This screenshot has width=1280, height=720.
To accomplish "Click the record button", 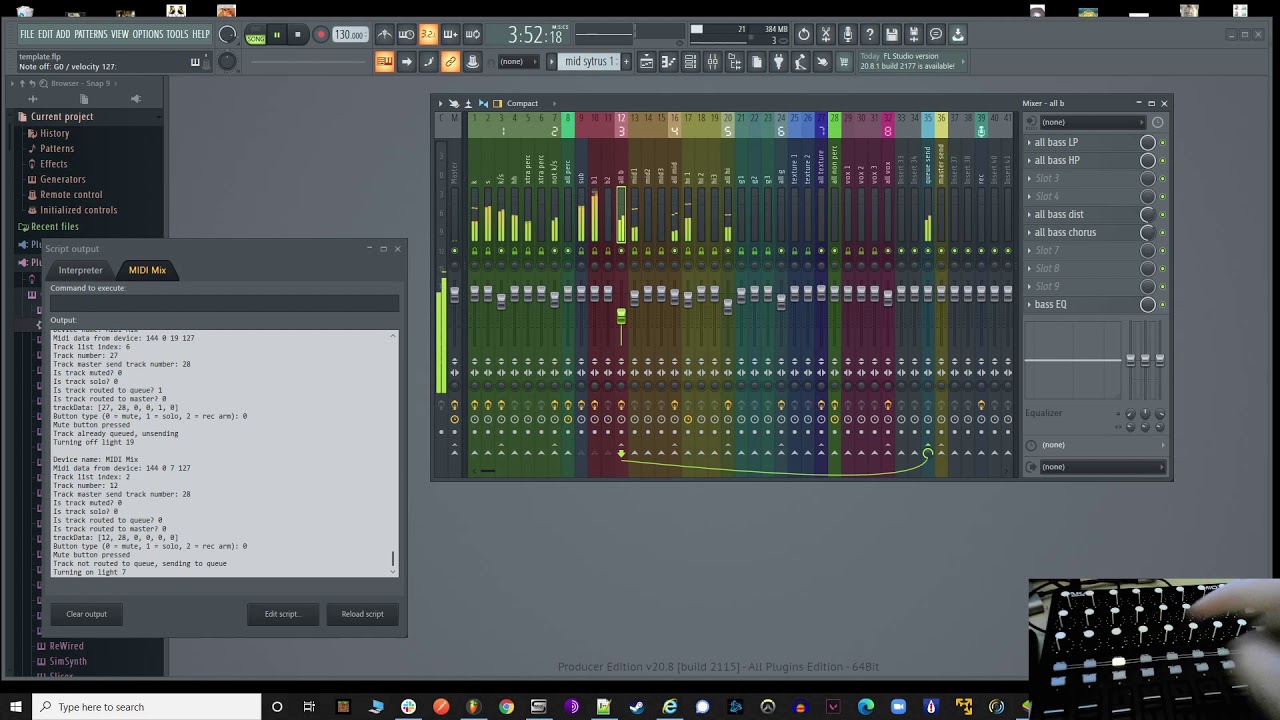I will 320,35.
